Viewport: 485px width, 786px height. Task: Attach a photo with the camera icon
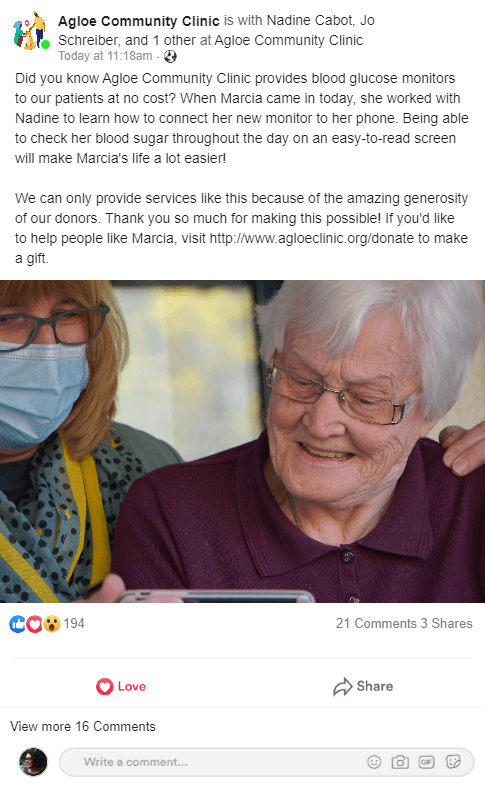[400, 762]
